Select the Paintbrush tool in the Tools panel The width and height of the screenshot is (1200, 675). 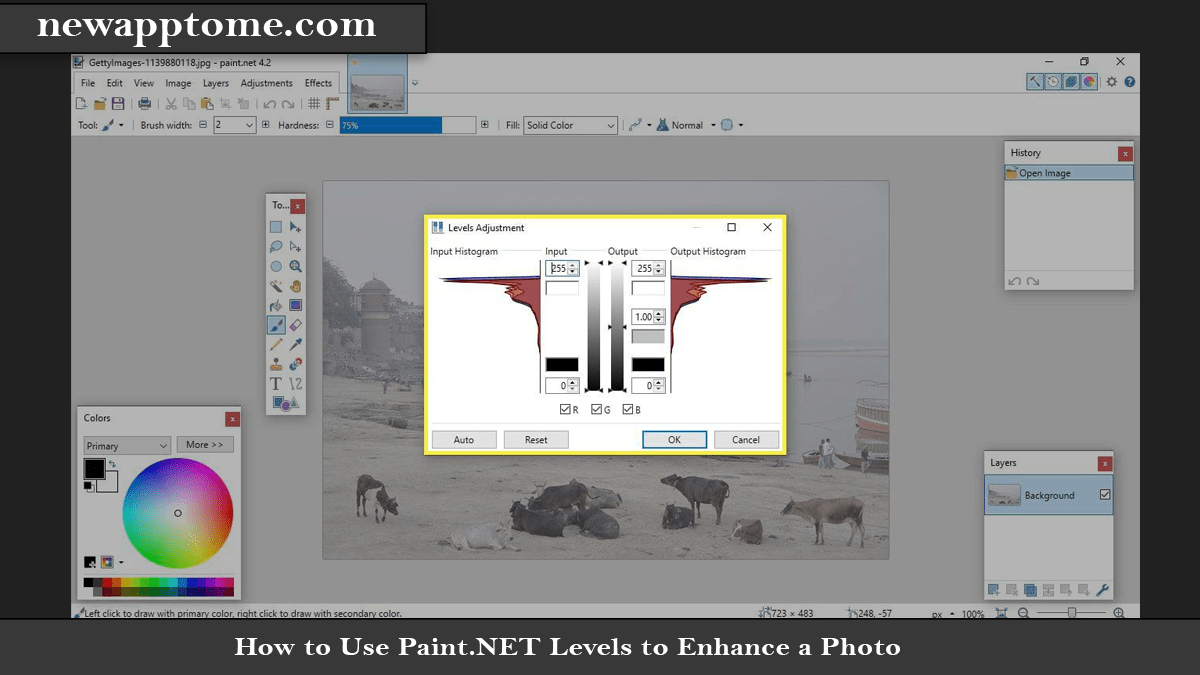(x=276, y=325)
